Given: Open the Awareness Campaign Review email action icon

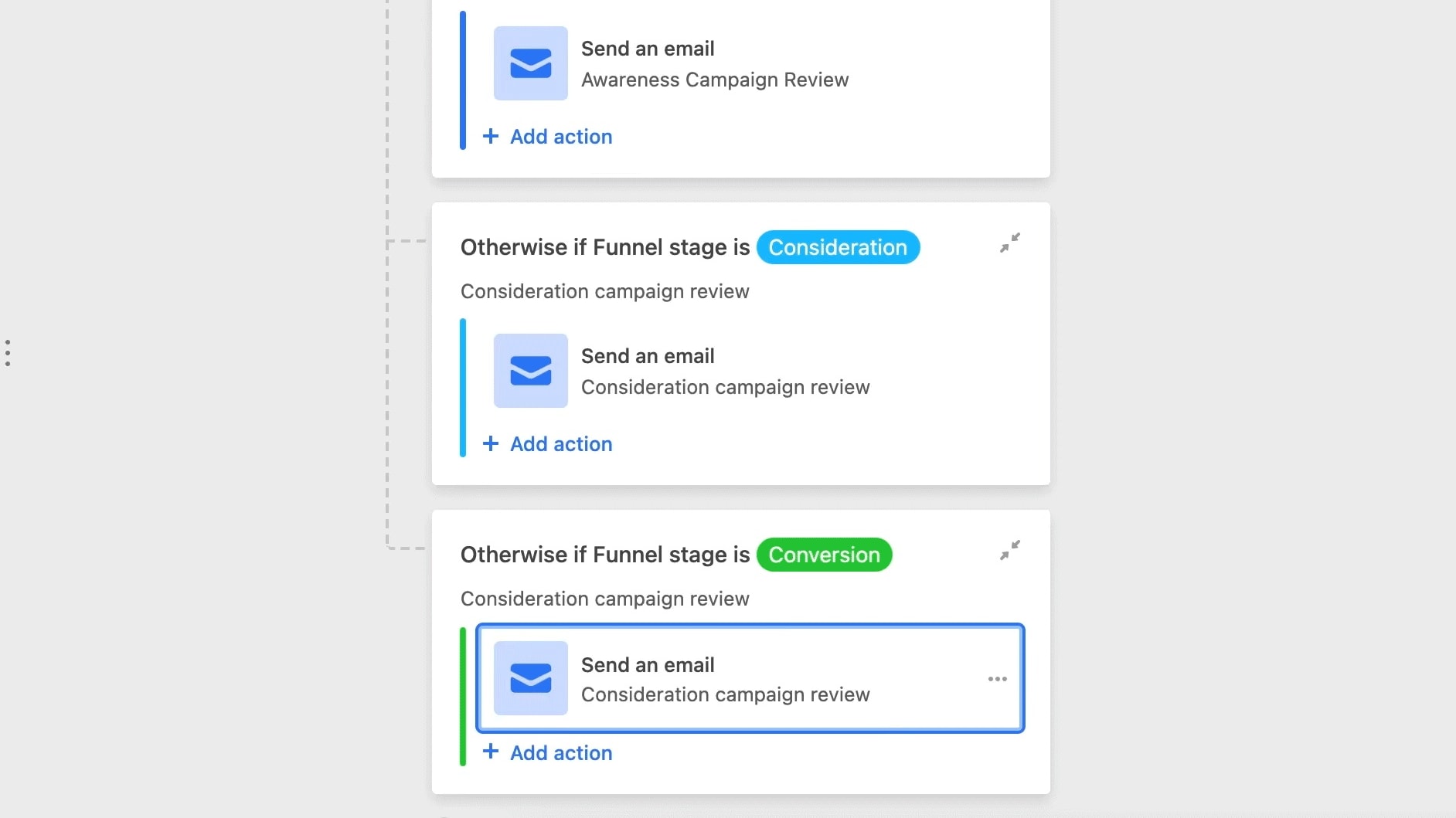Looking at the screenshot, I should [530, 63].
